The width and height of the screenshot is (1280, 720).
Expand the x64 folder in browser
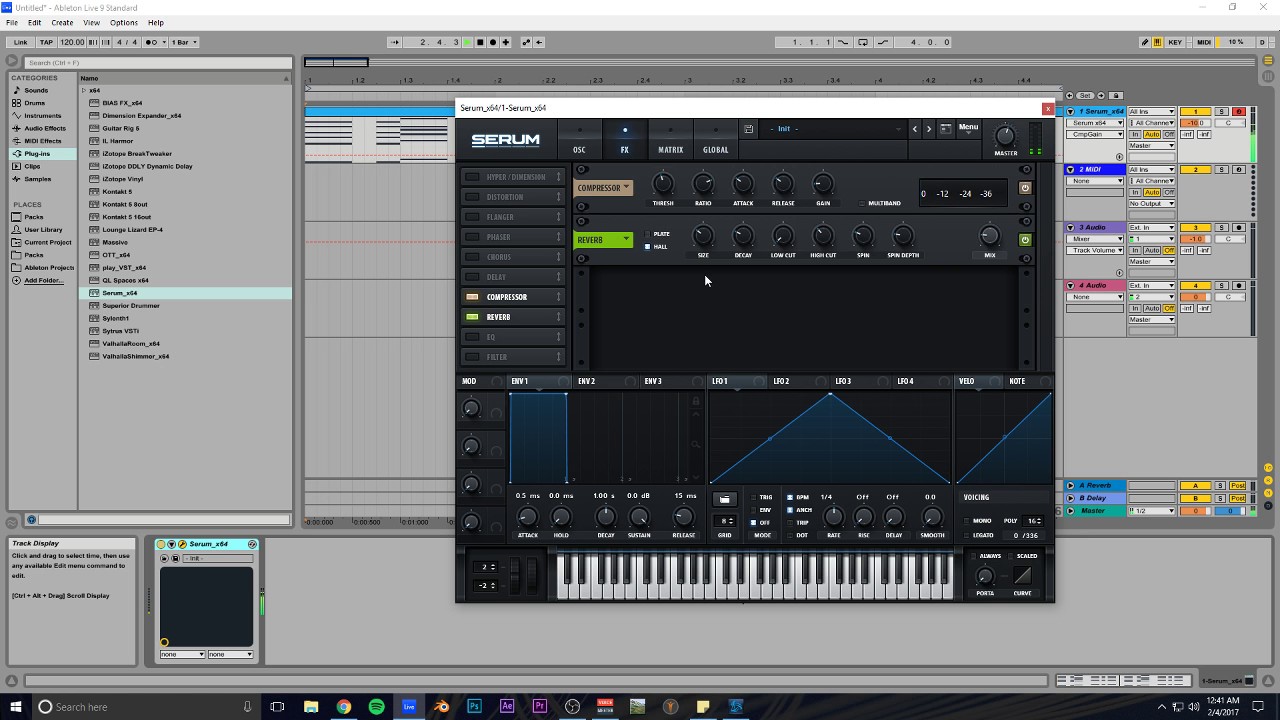click(x=84, y=90)
